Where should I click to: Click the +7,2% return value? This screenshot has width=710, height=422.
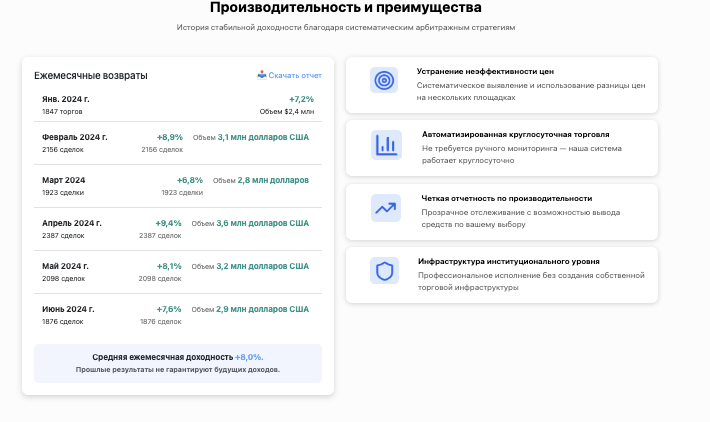(301, 99)
